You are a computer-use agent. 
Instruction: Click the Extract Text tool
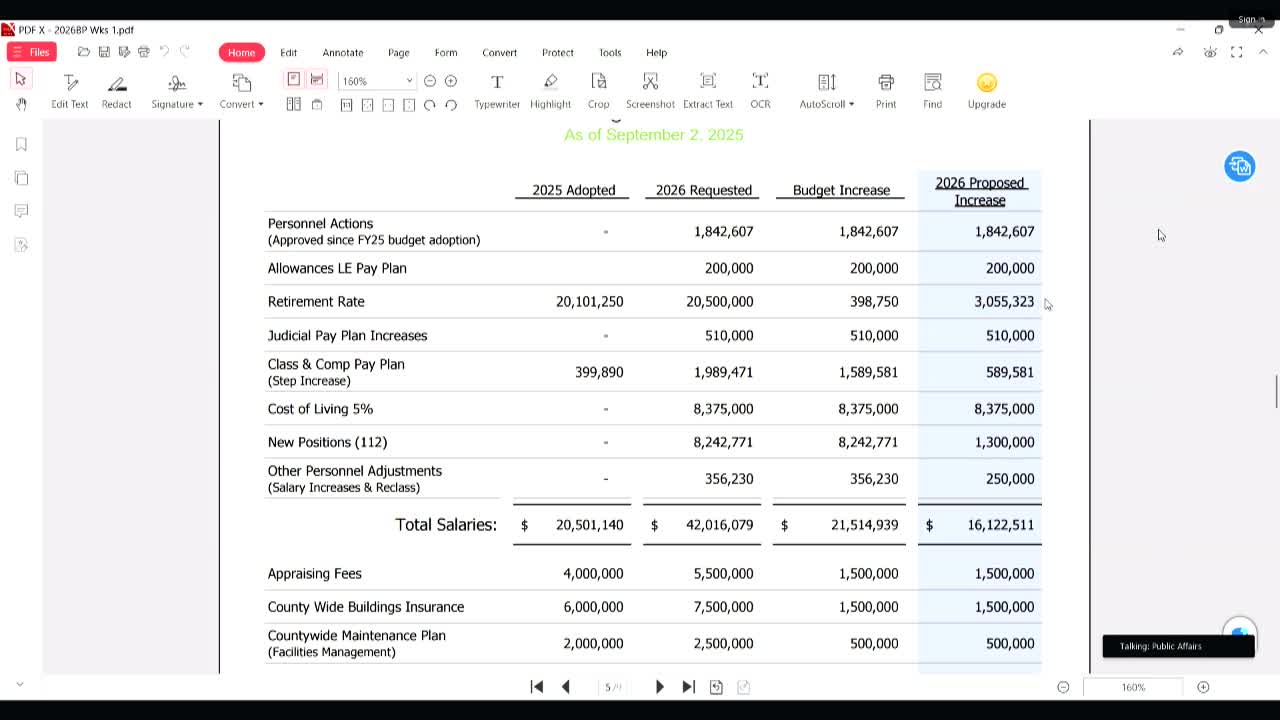coord(708,91)
